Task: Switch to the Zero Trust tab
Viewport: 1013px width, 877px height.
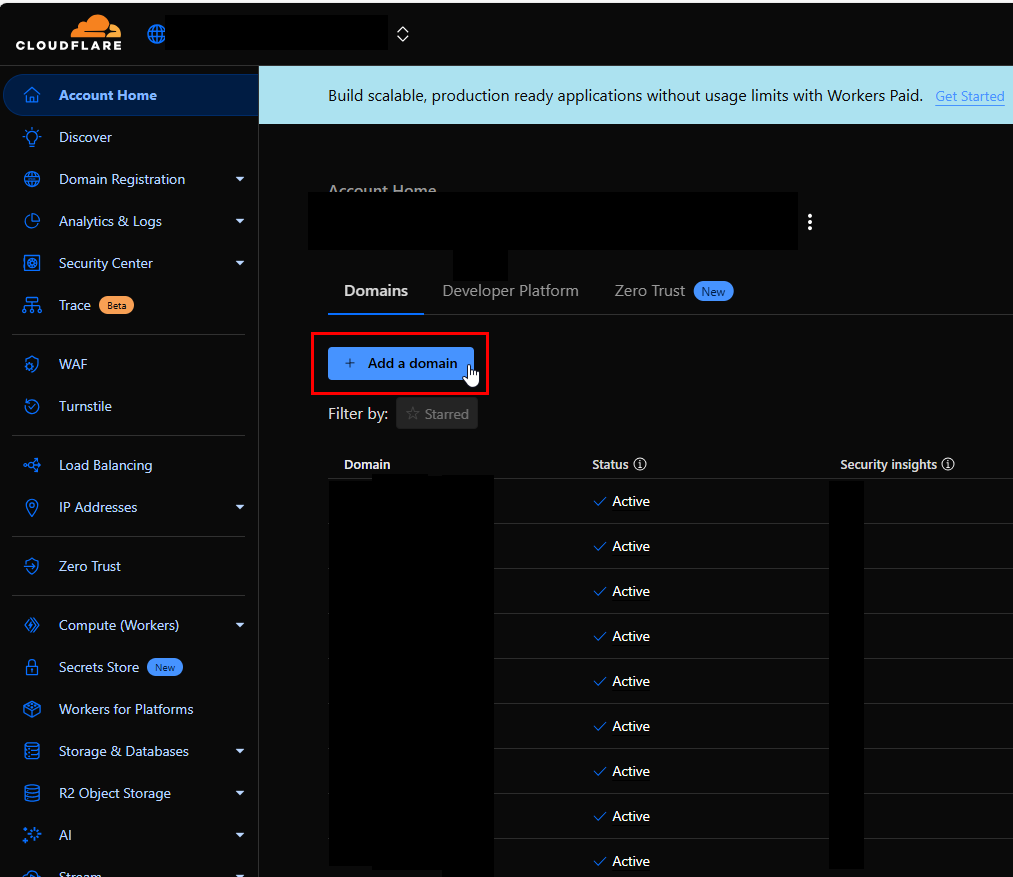Action: 674,291
